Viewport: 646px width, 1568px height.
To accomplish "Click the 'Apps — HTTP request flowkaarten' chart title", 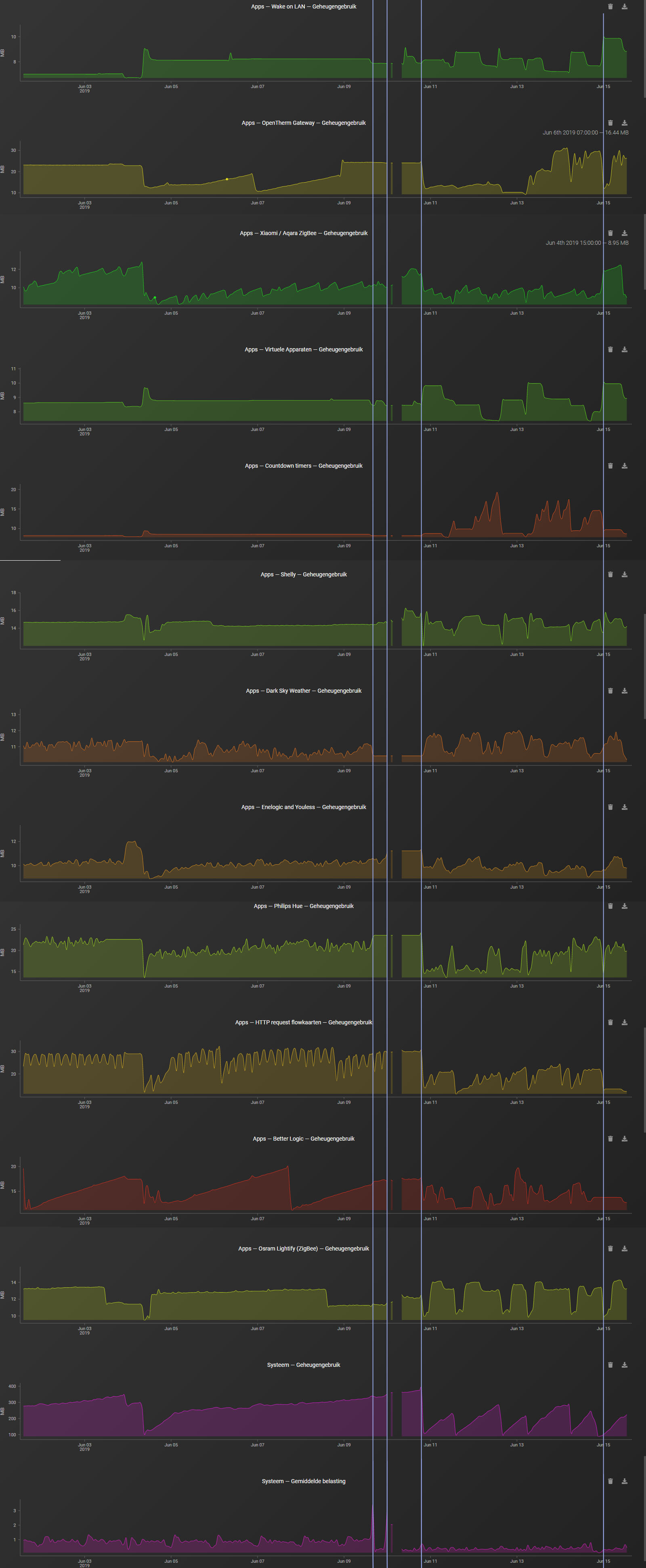I will (304, 1022).
